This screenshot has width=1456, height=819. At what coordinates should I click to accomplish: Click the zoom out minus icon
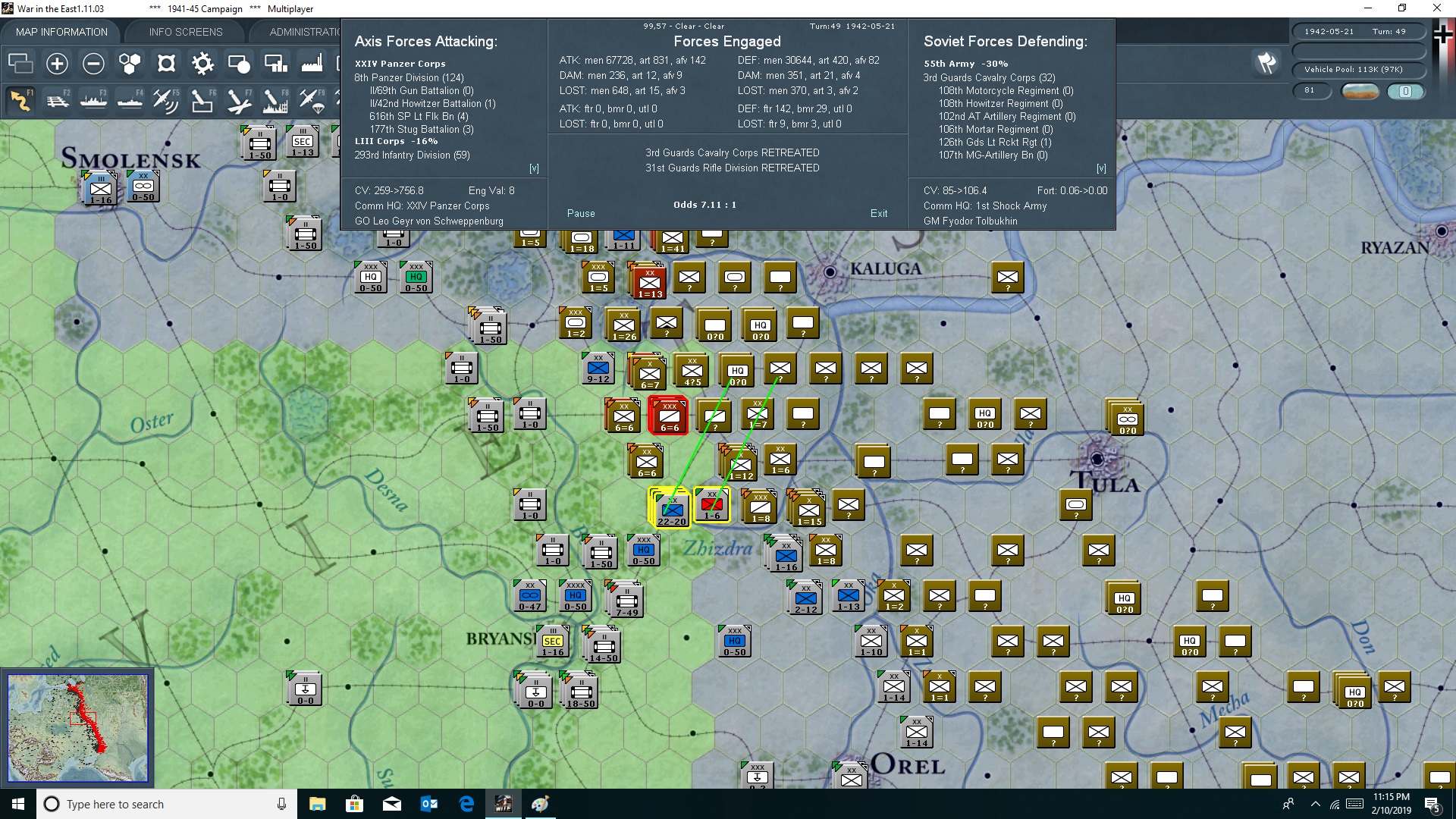point(93,64)
